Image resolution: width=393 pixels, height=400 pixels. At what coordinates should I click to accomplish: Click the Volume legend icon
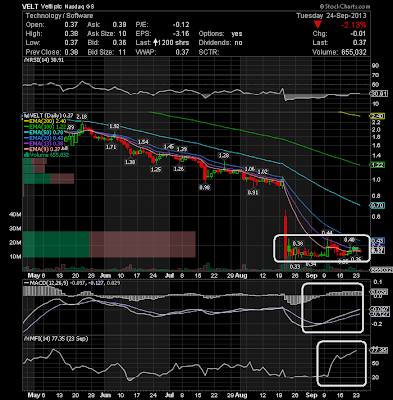pyautogui.click(x=25, y=155)
